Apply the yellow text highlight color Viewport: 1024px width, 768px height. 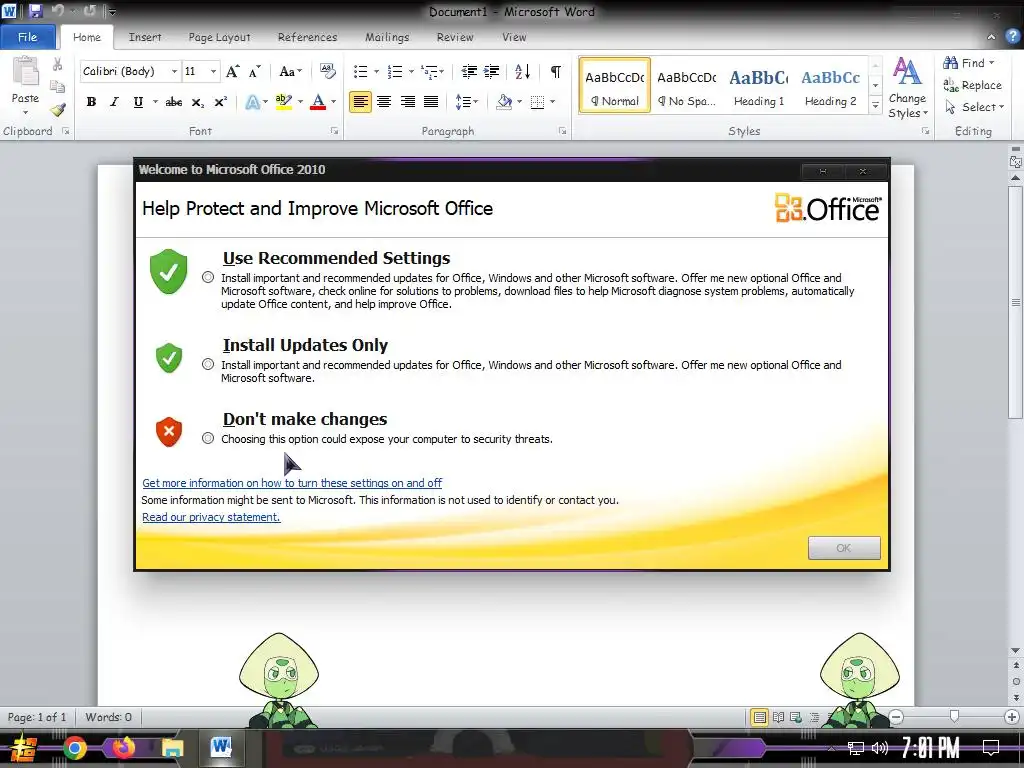tap(283, 102)
